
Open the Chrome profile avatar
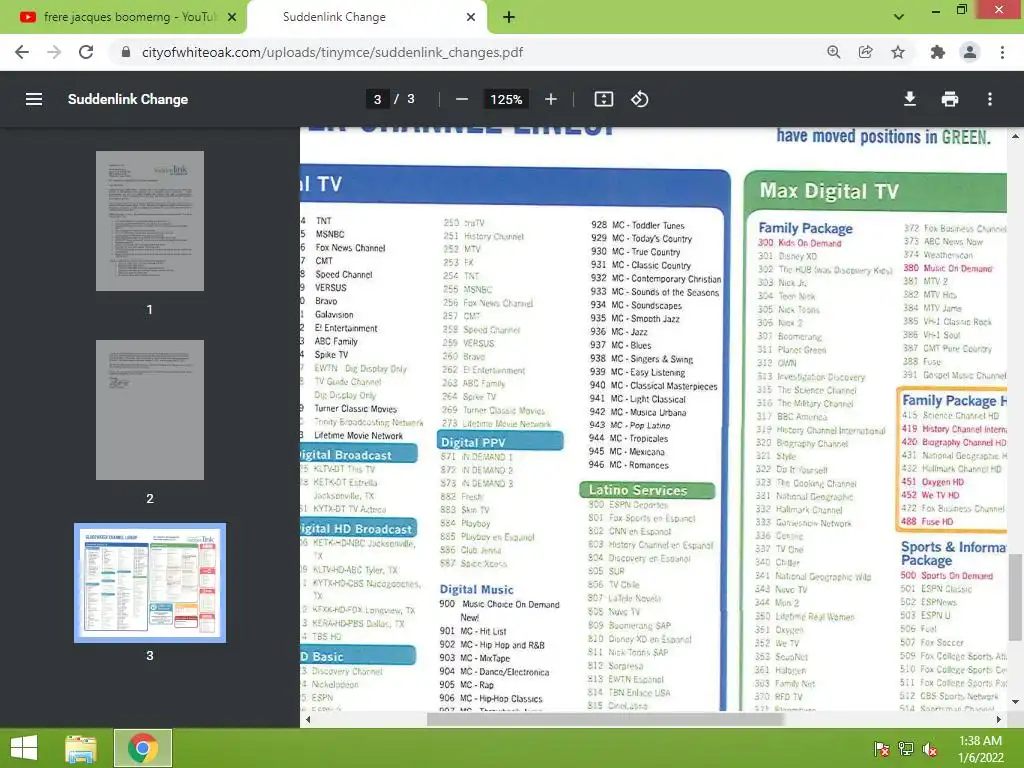(970, 52)
